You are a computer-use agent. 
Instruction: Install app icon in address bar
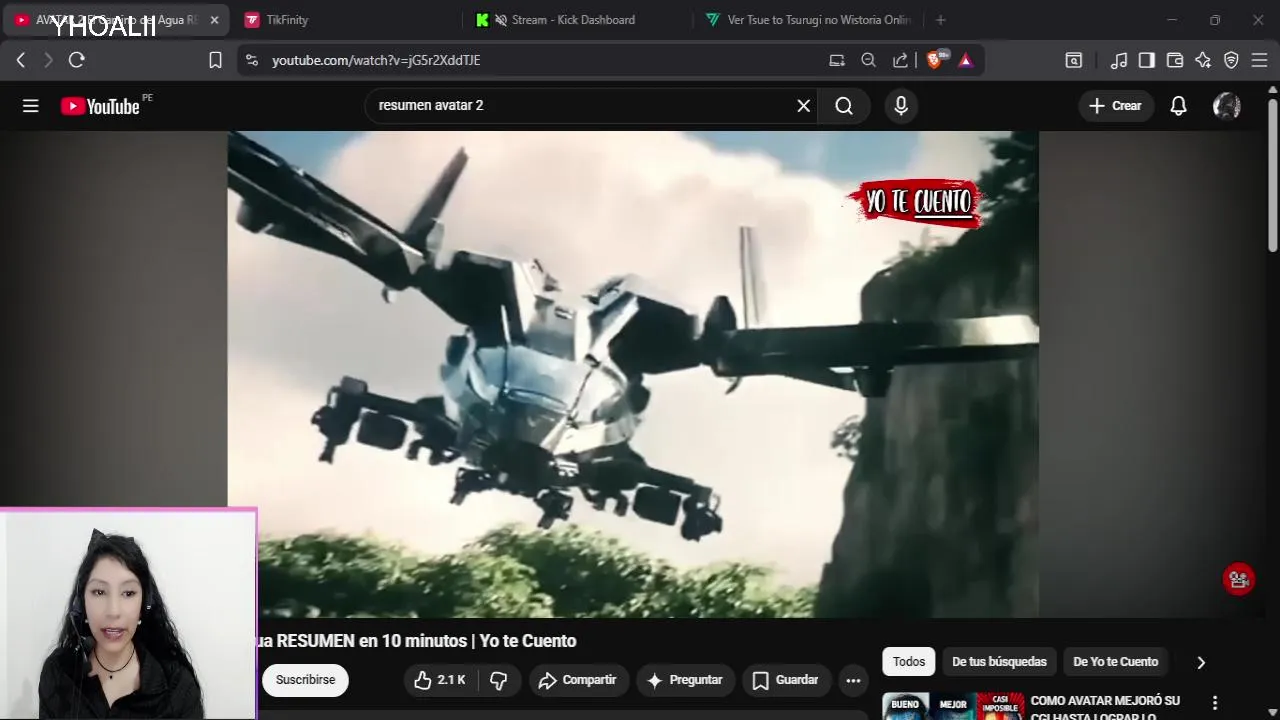(x=837, y=60)
